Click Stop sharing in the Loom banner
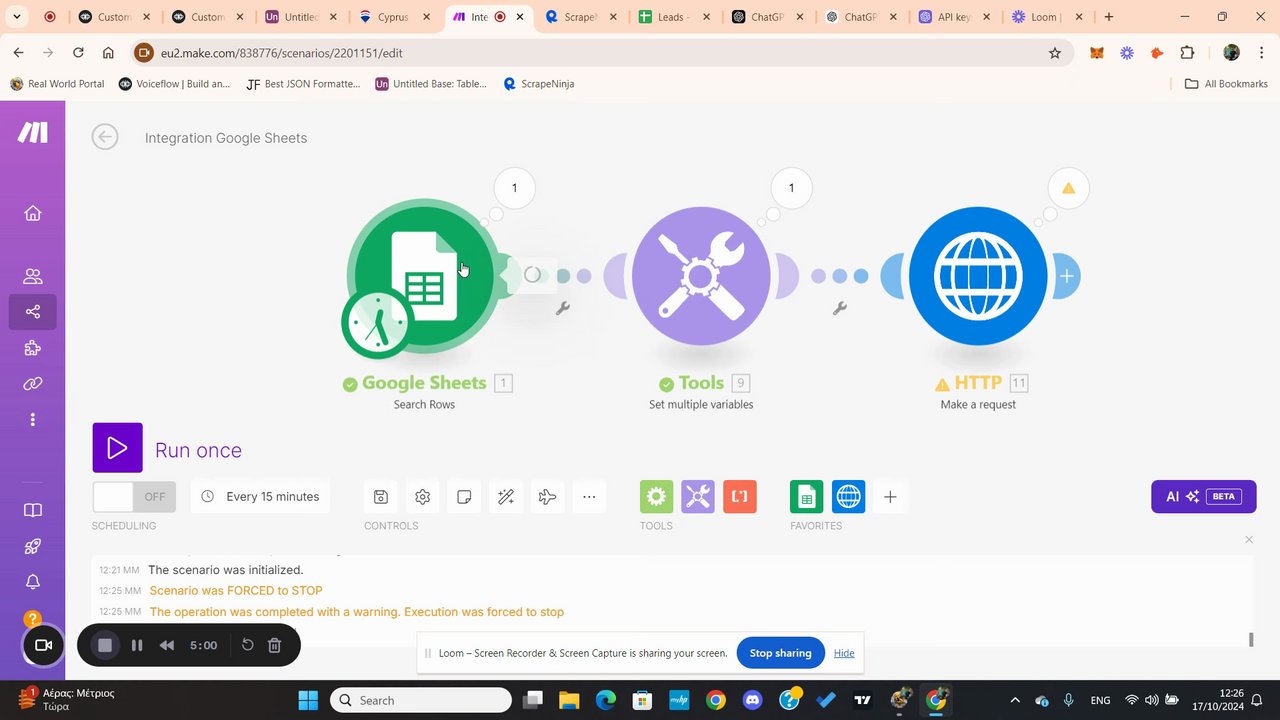The height and width of the screenshot is (720, 1280). [781, 653]
